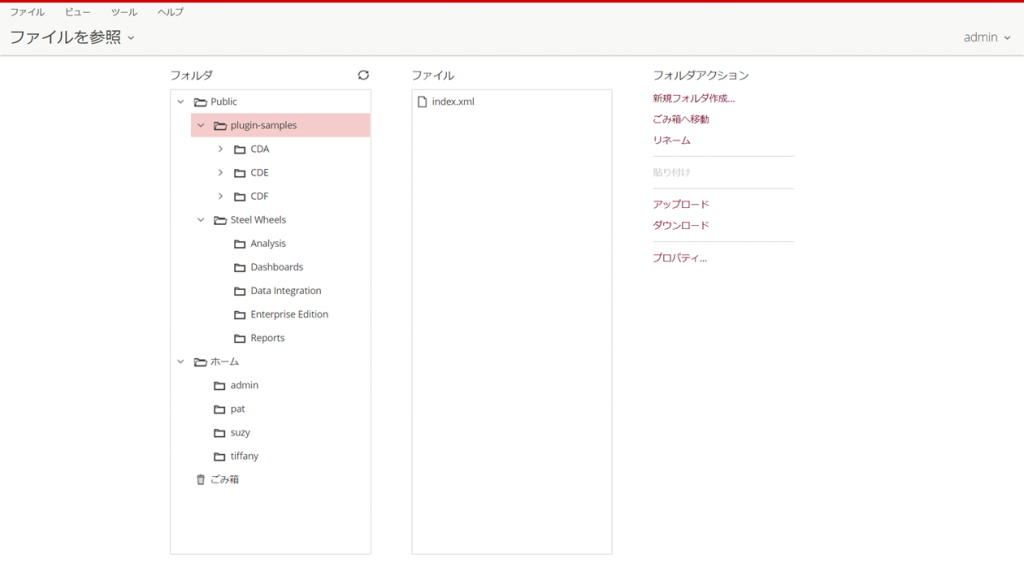
Task: Click the CDE folder icon
Action: [240, 173]
